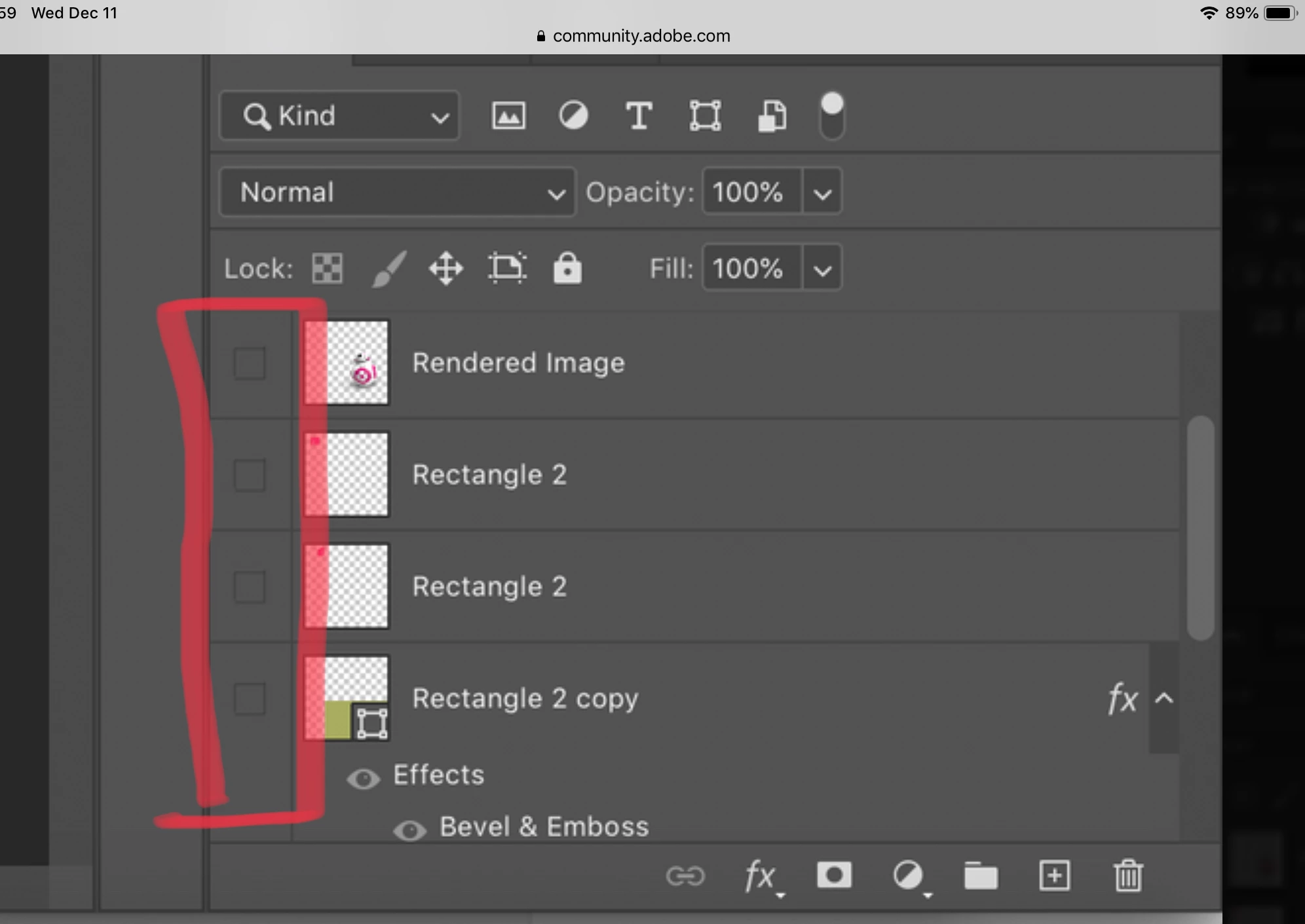
Task: Create a new layer with plus icon
Action: 1055,876
